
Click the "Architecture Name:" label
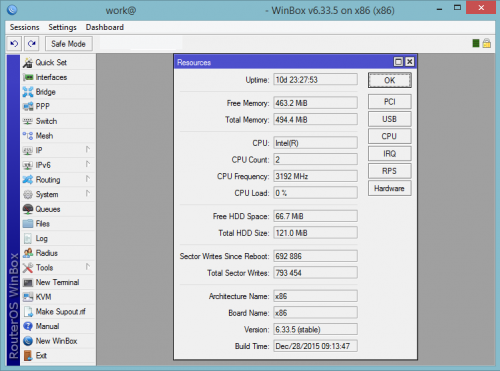[x=239, y=296]
